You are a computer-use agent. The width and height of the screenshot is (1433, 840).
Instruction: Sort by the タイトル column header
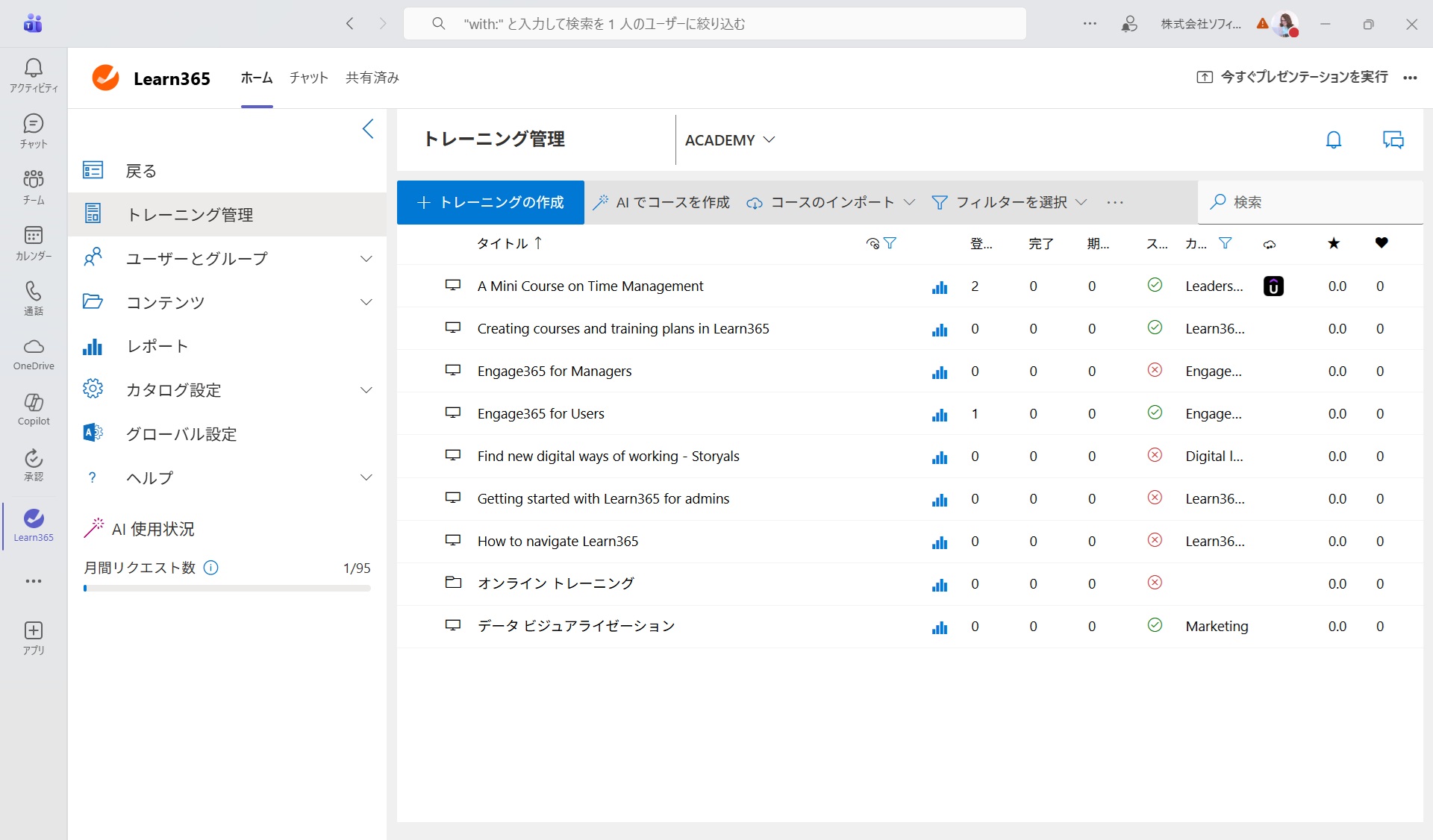[x=510, y=243]
